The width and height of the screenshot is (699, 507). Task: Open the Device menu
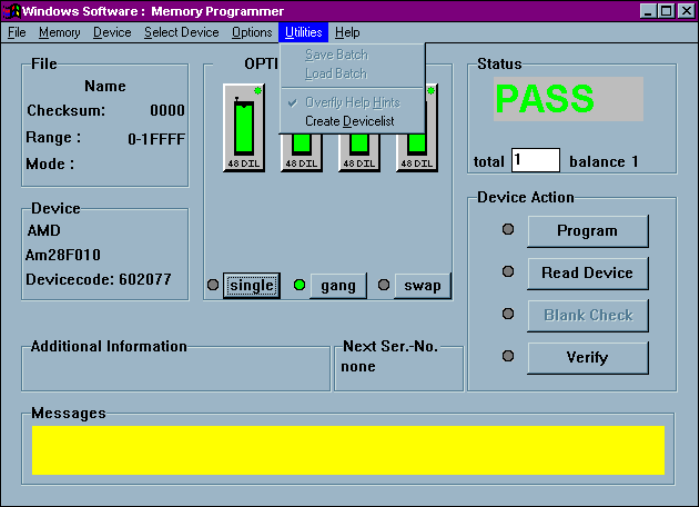[x=112, y=33]
